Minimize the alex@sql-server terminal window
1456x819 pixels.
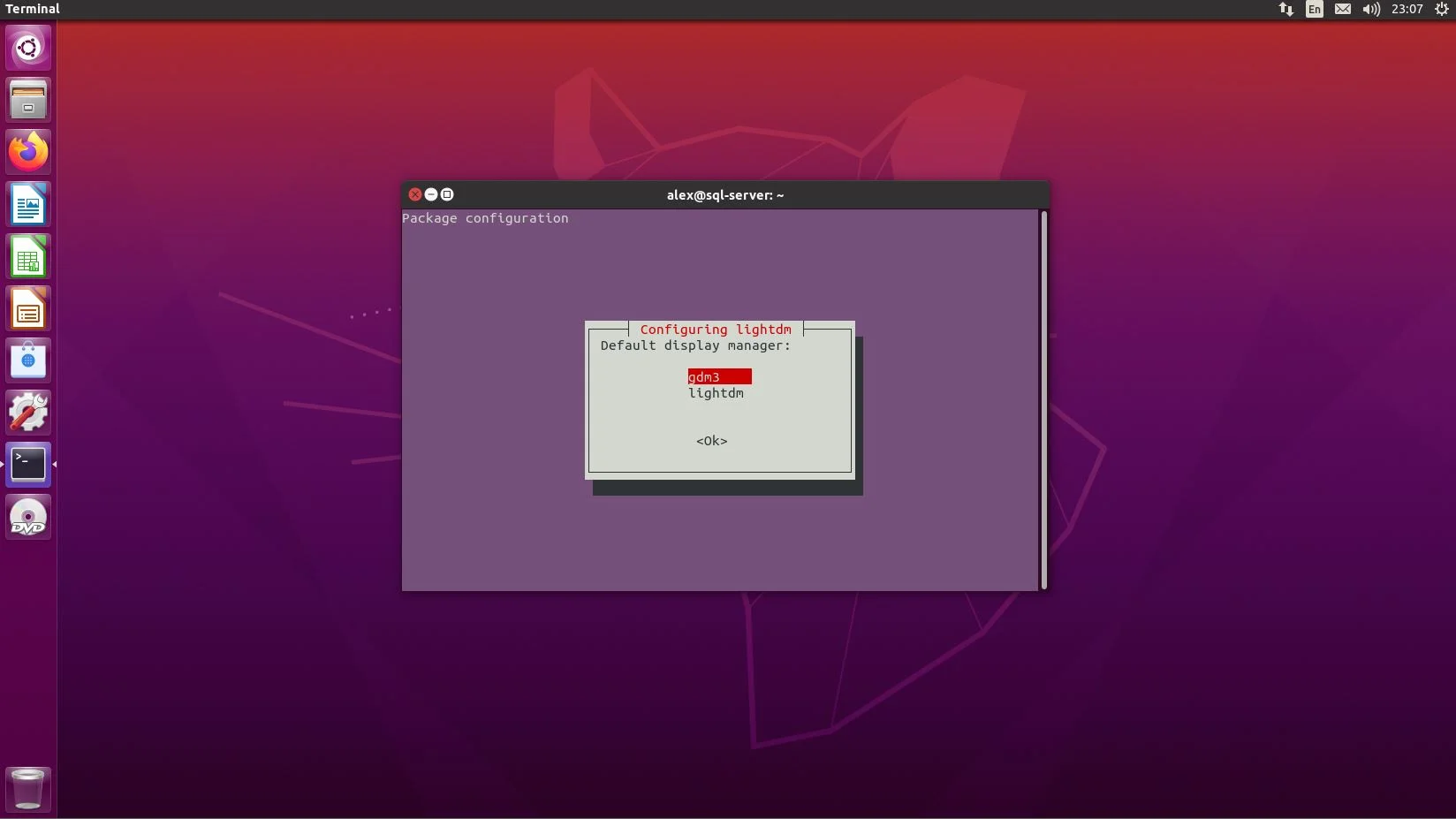(x=431, y=194)
